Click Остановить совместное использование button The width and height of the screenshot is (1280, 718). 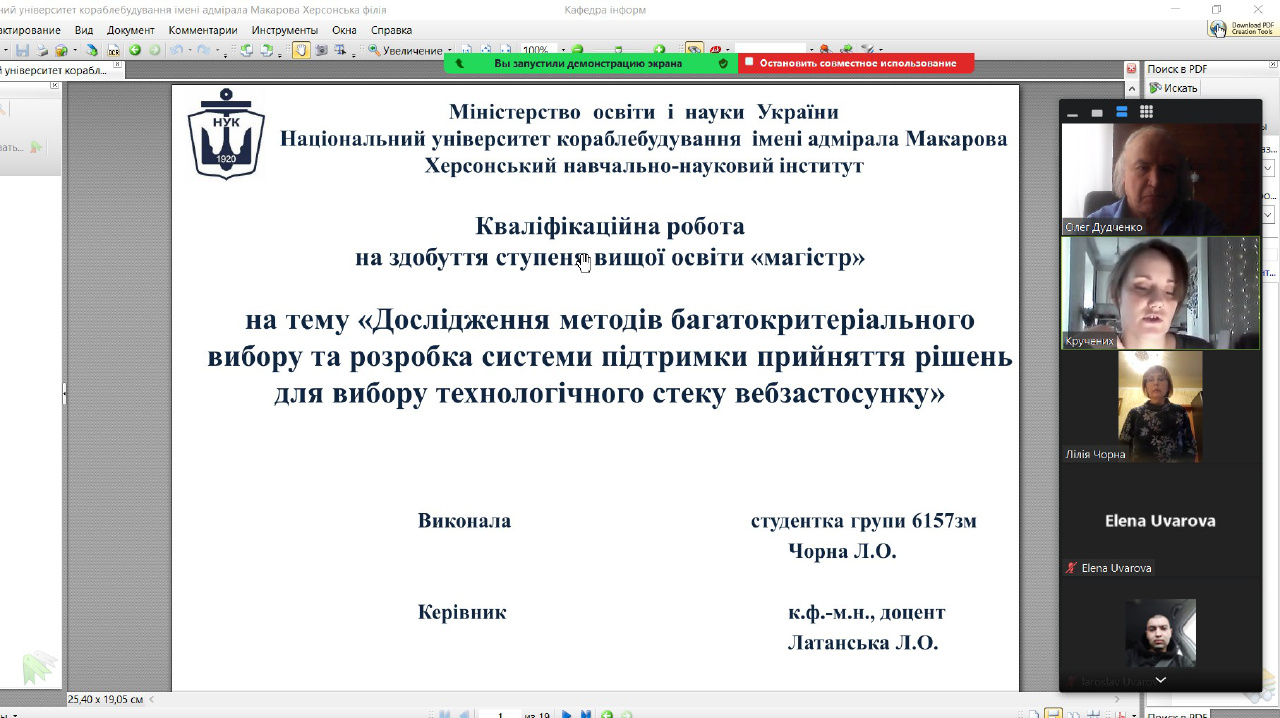tap(856, 63)
